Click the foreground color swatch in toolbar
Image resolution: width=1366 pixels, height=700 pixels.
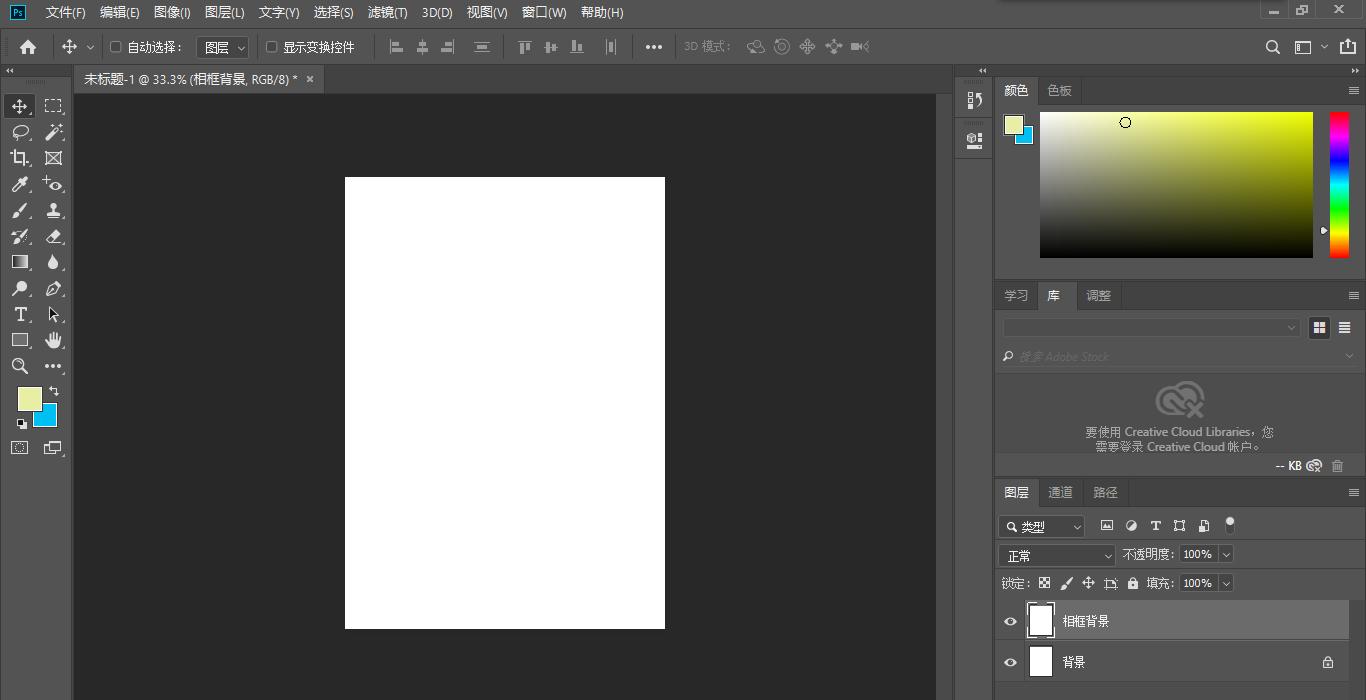pos(29,398)
